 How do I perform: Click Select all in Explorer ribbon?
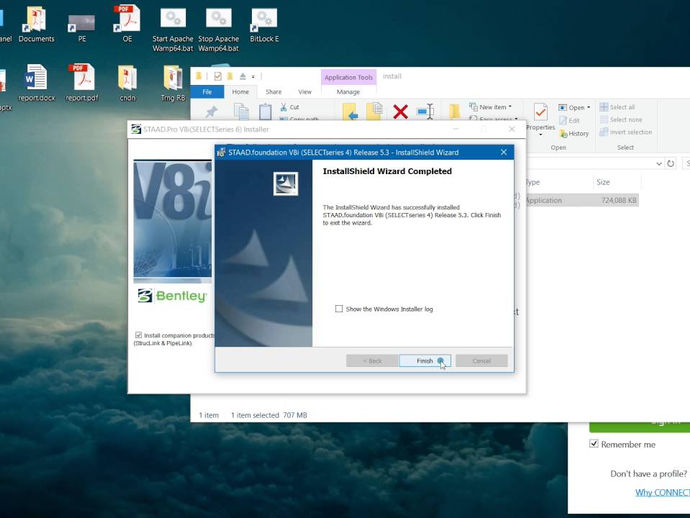(617, 107)
